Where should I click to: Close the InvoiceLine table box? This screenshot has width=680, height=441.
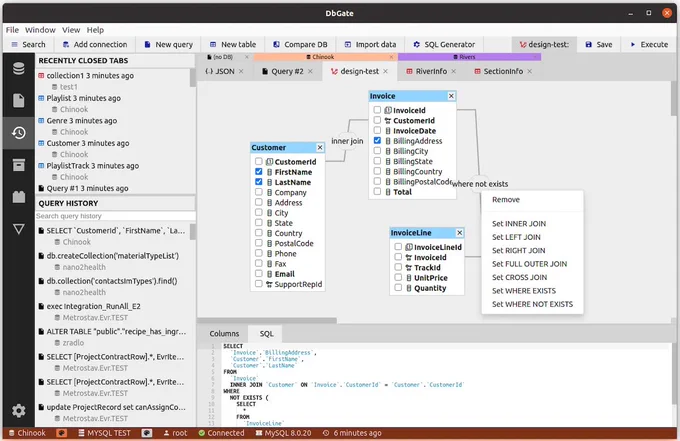pos(459,233)
